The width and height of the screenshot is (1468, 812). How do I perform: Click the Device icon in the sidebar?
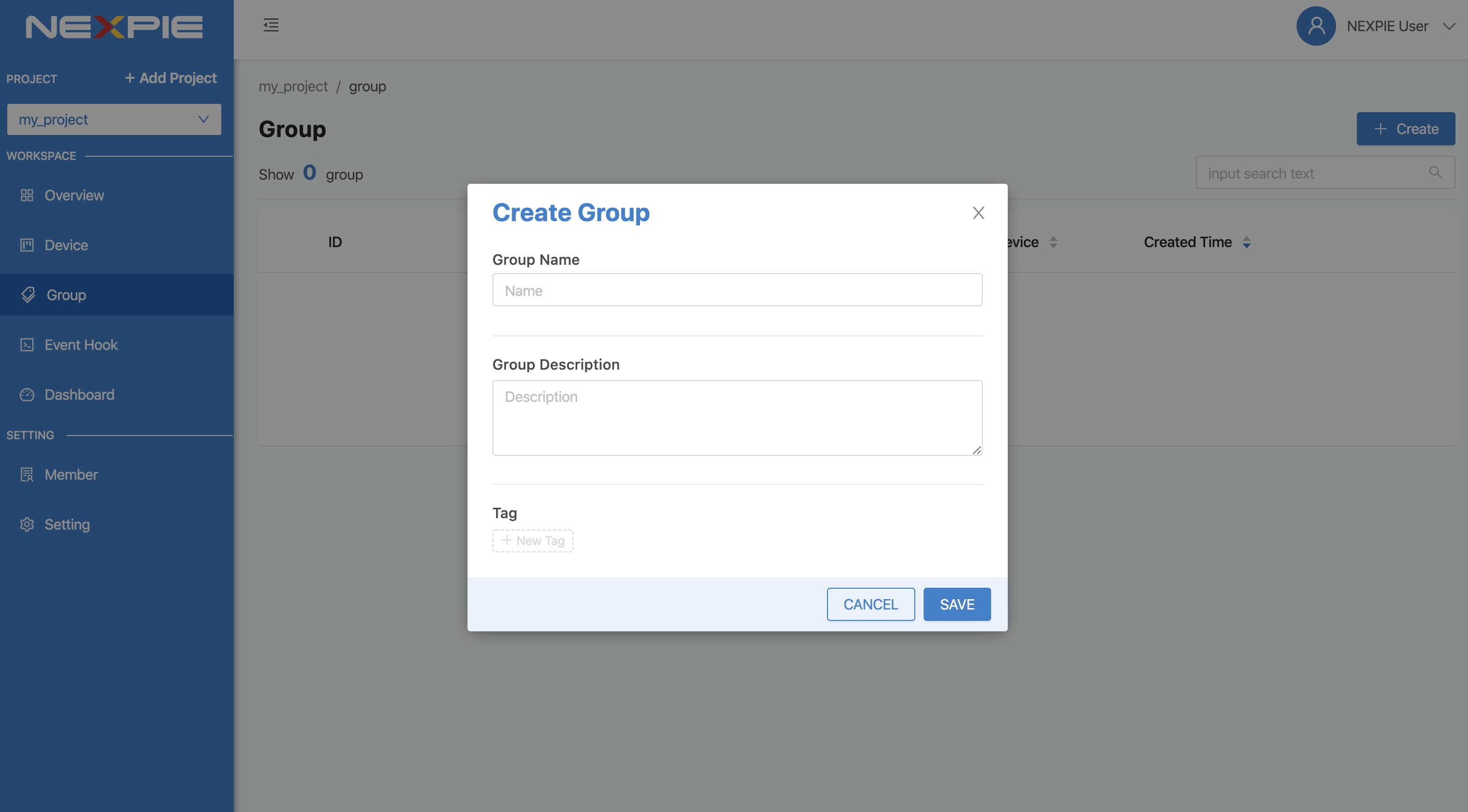(27, 245)
